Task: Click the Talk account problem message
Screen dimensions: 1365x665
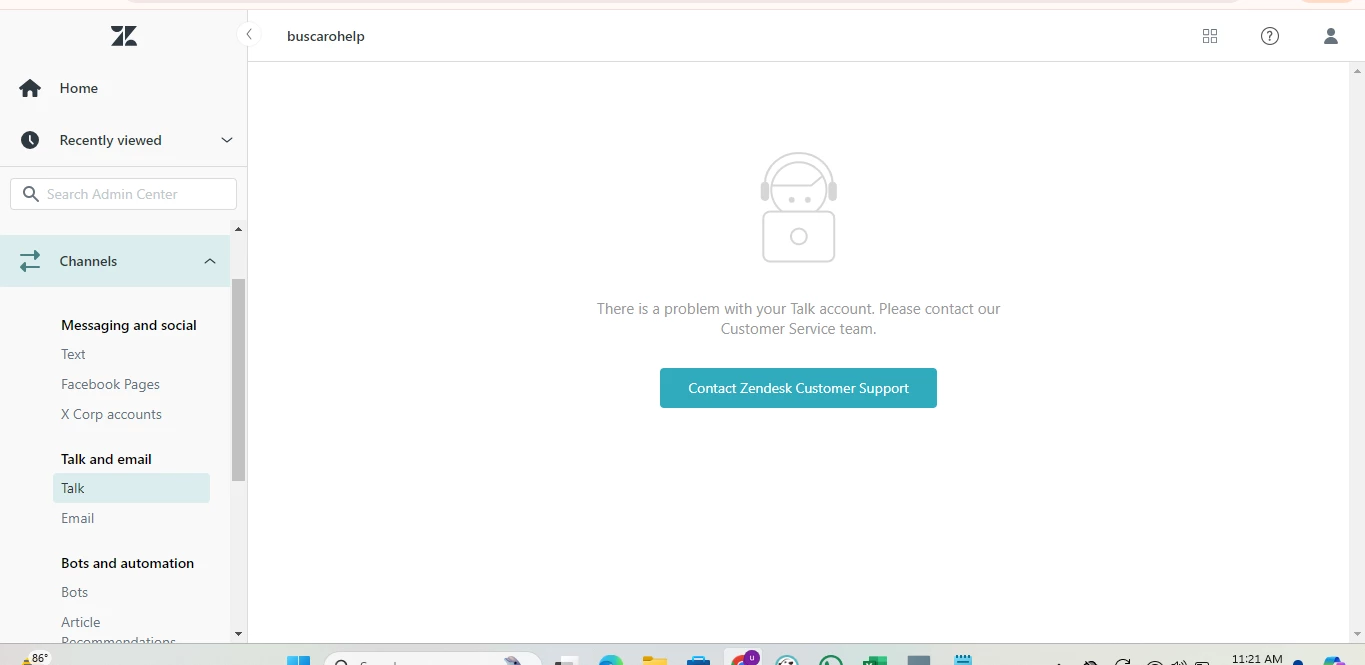Action: click(x=798, y=318)
